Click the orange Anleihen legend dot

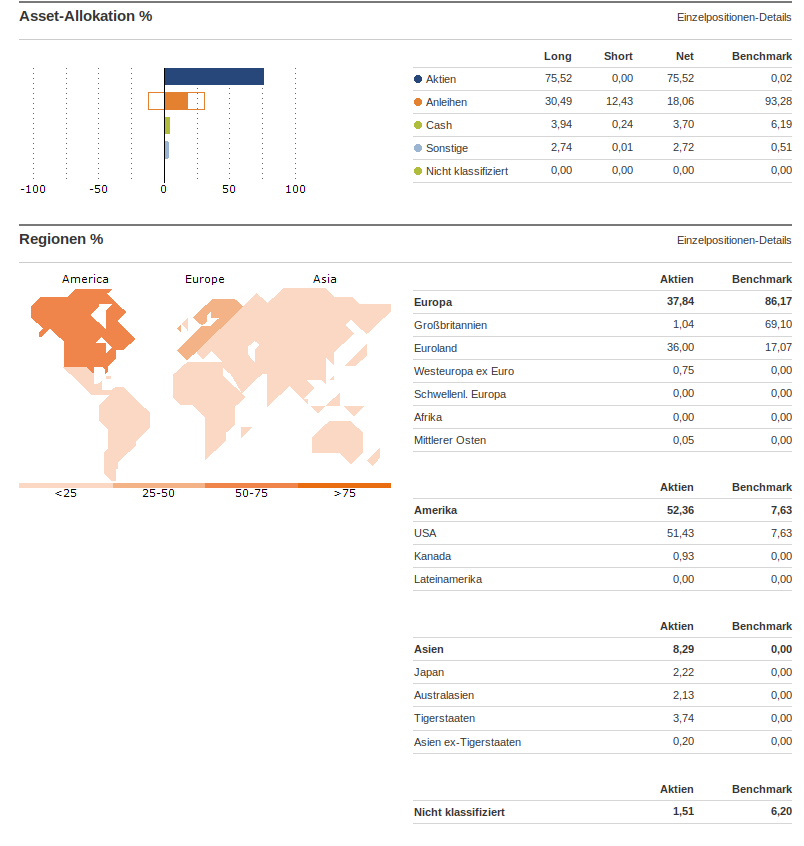418,102
